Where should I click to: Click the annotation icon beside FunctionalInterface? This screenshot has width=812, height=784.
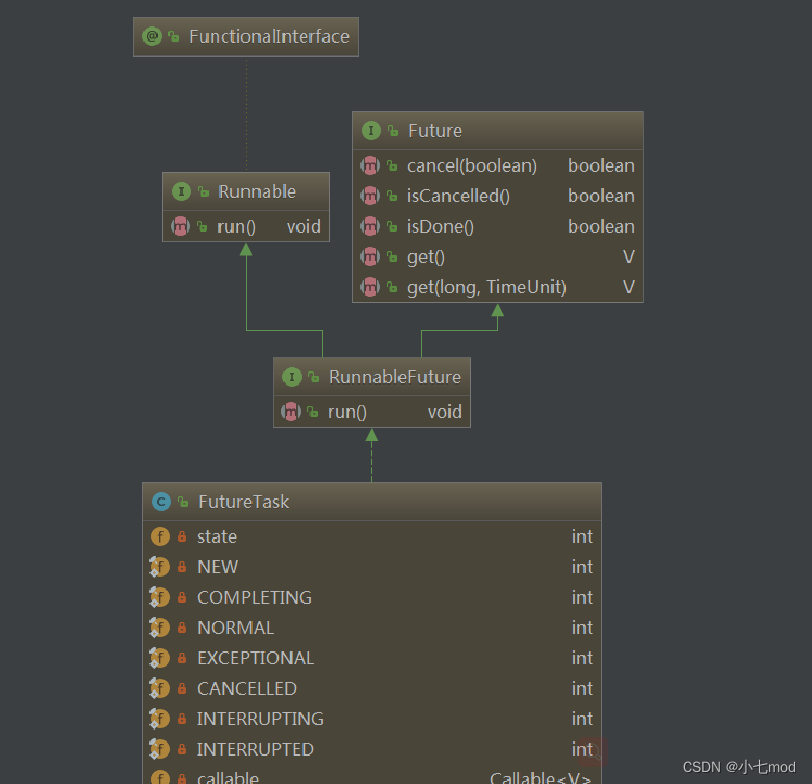pyautogui.click(x=152, y=37)
